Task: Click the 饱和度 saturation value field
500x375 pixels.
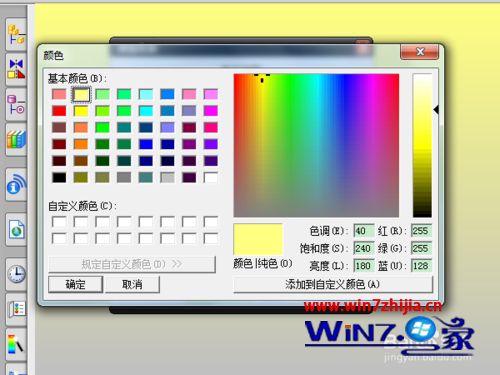Action: [x=363, y=248]
